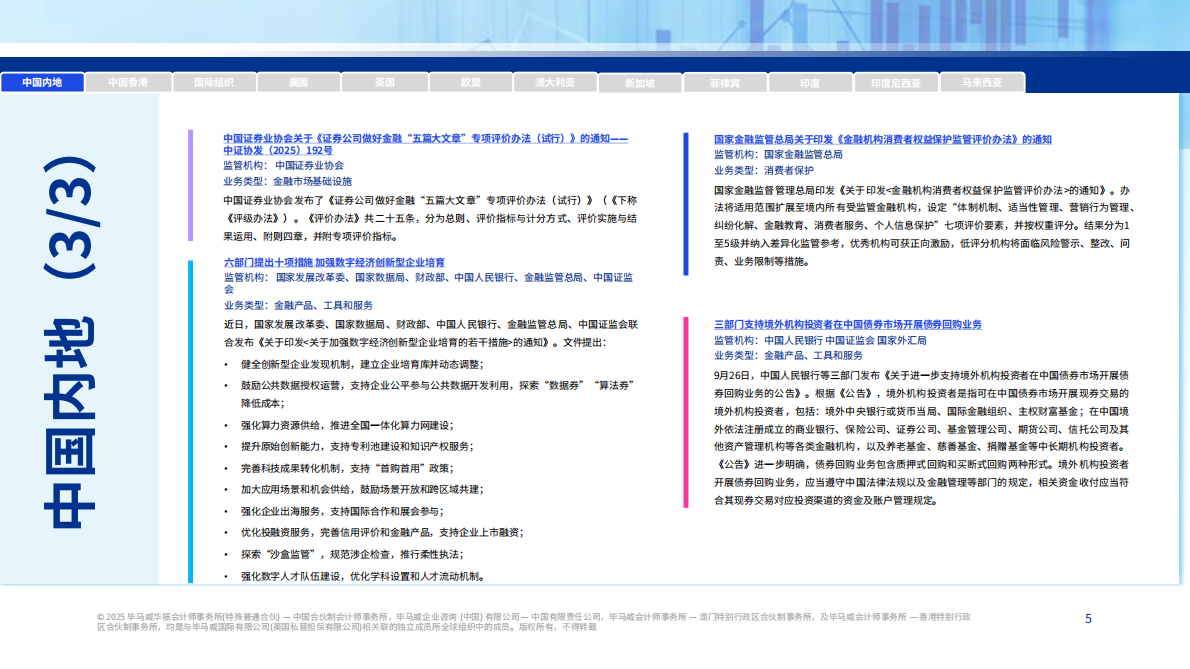Viewport: 1190px width, 669px height.
Task: Select the 欧盟 tab
Action: 470,82
